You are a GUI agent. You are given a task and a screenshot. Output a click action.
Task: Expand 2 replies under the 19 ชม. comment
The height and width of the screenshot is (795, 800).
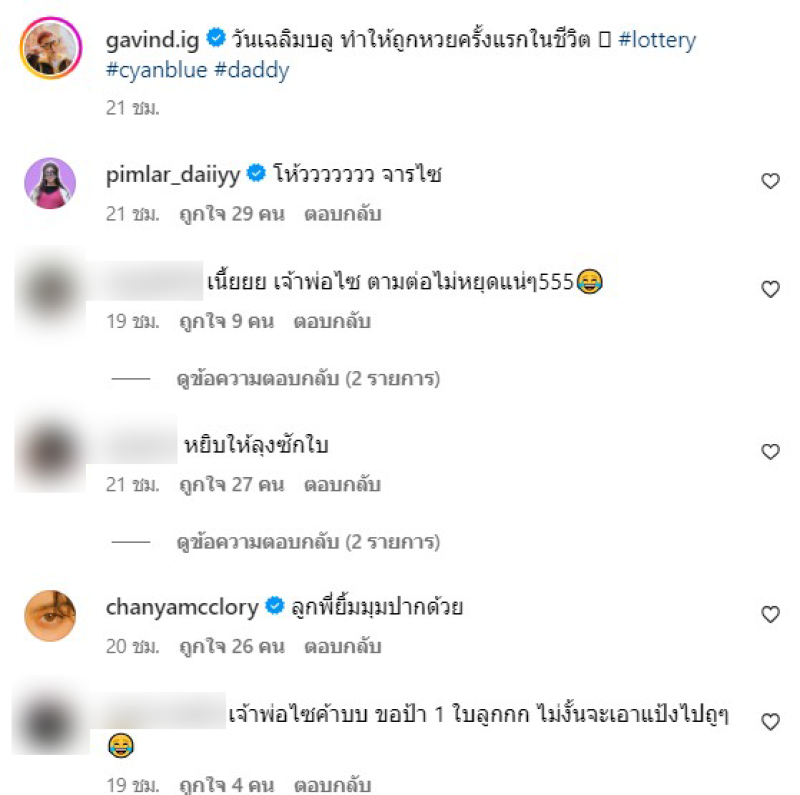coord(308,379)
